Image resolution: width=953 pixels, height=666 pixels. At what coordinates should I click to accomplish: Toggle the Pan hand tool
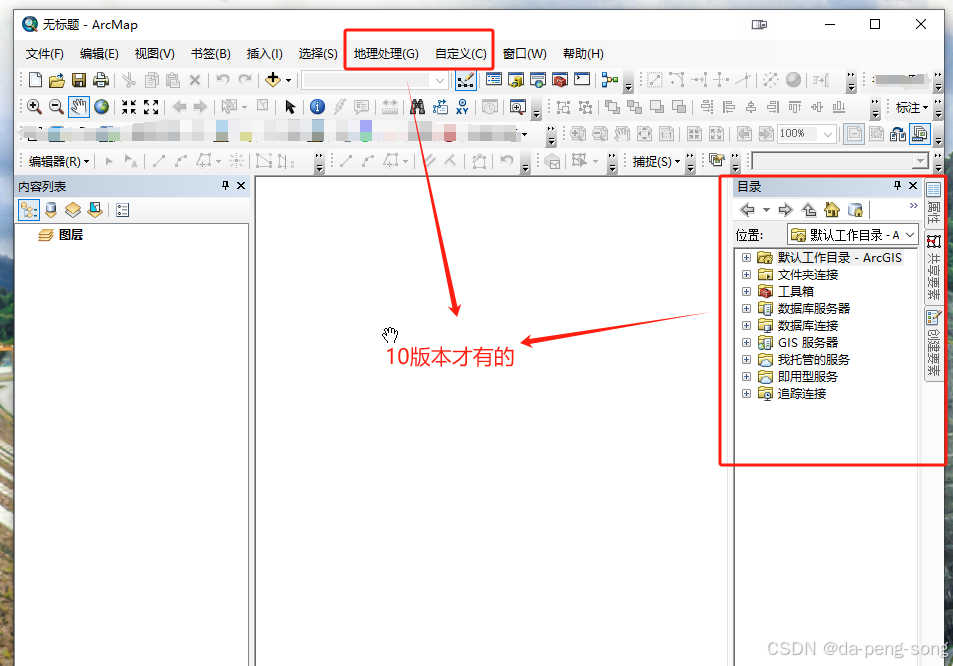[x=78, y=107]
